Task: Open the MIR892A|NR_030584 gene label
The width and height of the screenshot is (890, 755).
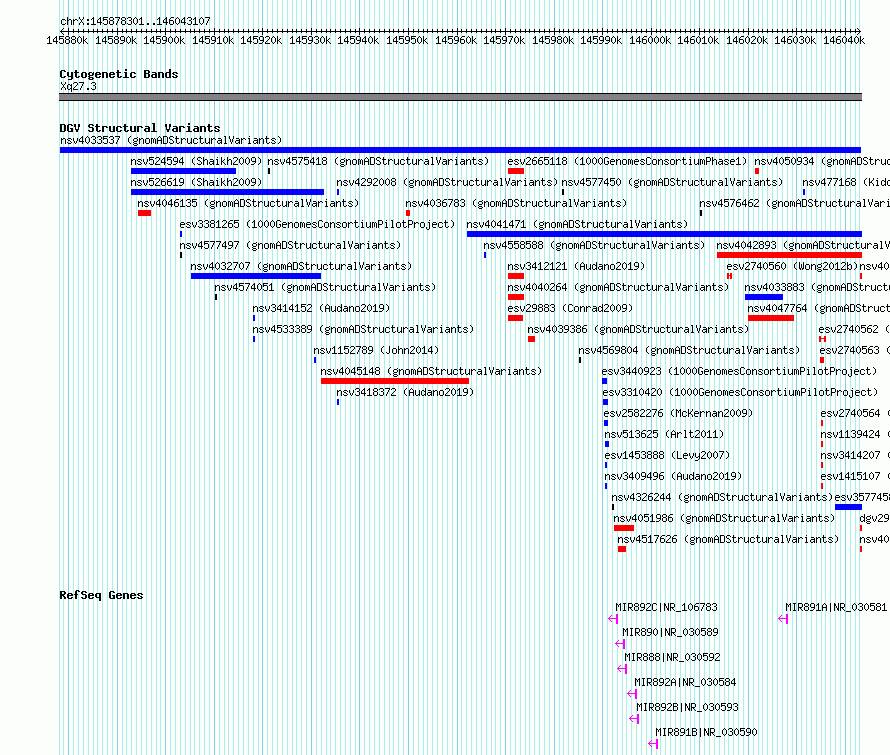Action: pyautogui.click(x=685, y=682)
